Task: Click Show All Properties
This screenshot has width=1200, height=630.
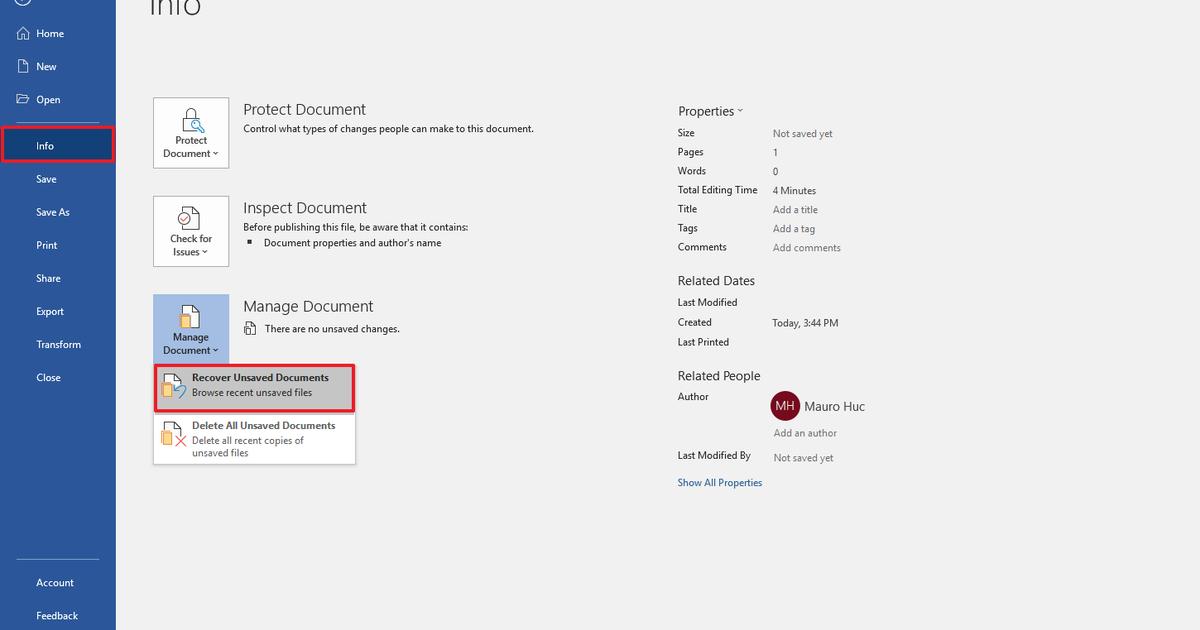Action: 719,482
